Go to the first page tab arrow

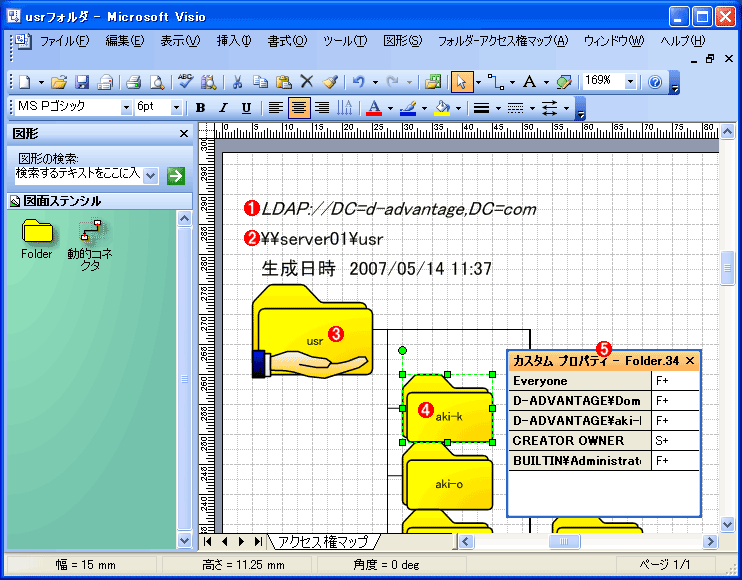point(207,541)
